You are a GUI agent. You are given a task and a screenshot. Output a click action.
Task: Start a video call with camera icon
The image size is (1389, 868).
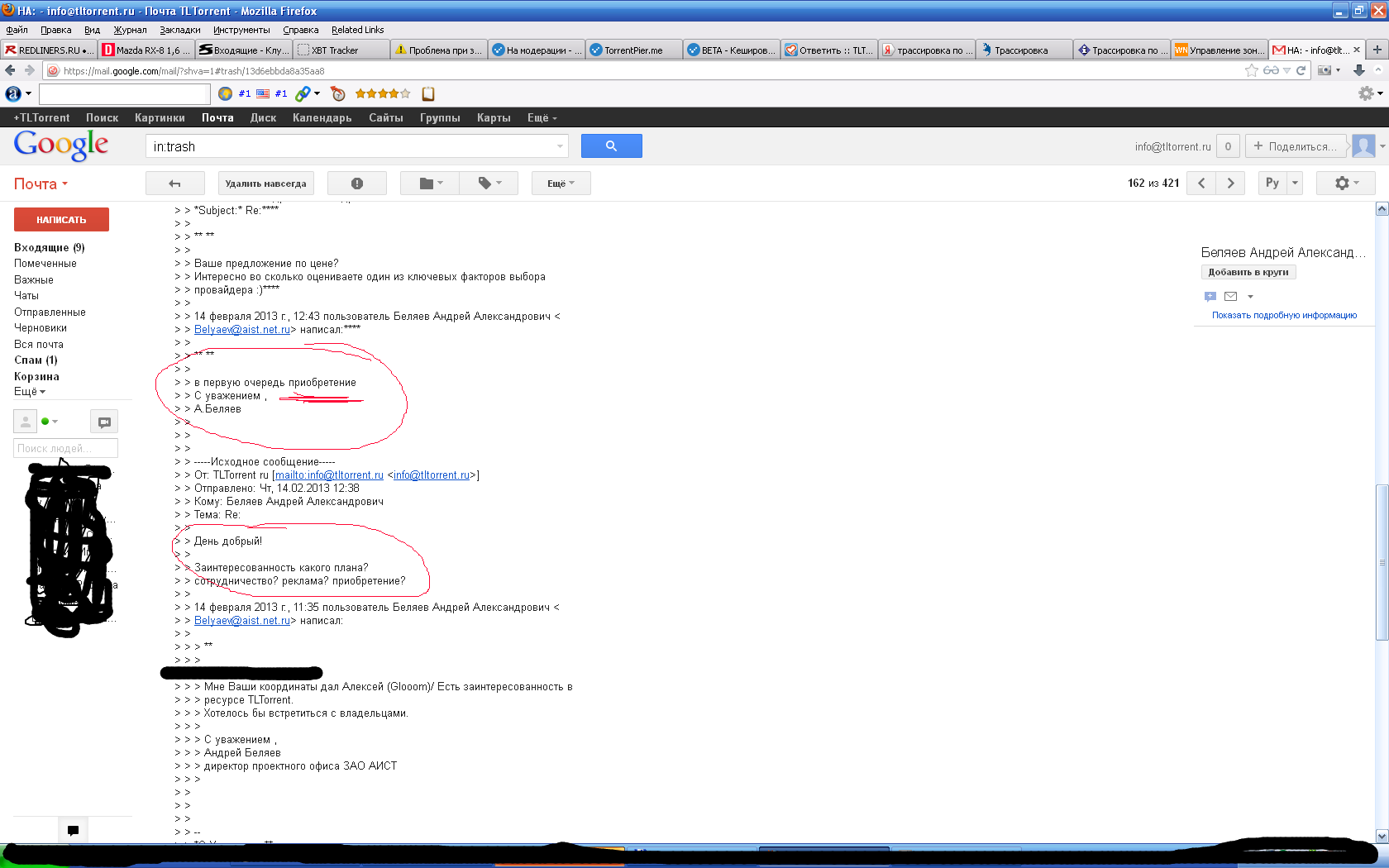coord(104,422)
